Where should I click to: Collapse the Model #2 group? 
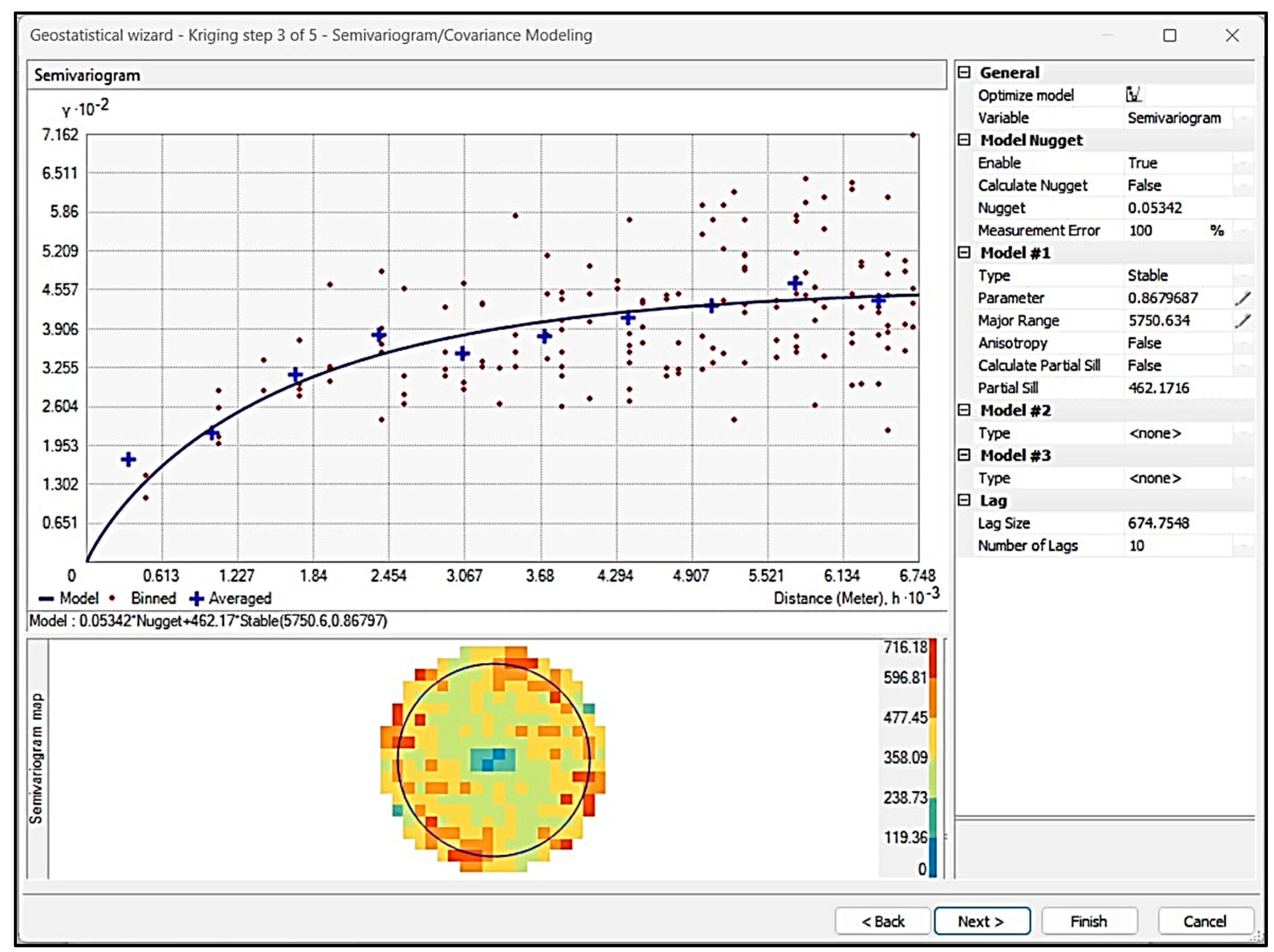pyautogui.click(x=964, y=410)
